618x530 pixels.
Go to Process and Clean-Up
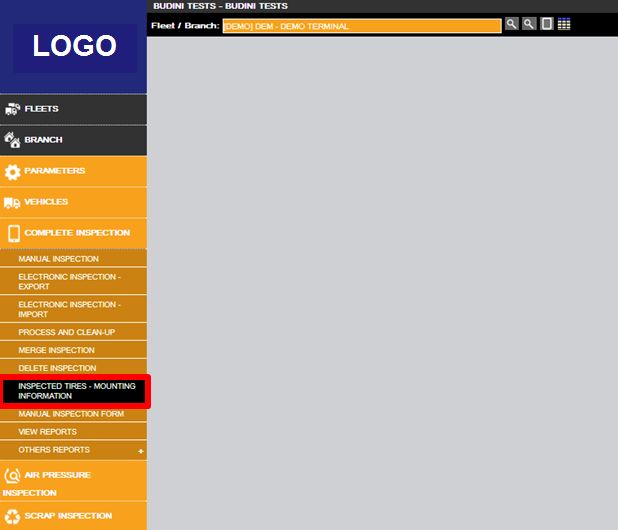pos(68,331)
